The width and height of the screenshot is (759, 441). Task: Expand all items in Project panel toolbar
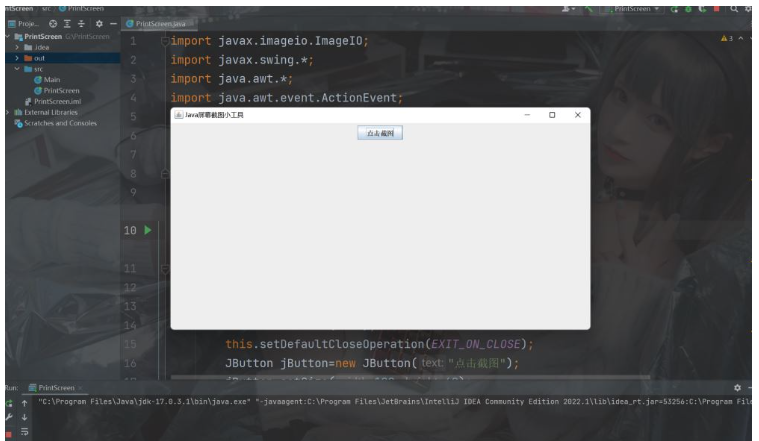67,24
